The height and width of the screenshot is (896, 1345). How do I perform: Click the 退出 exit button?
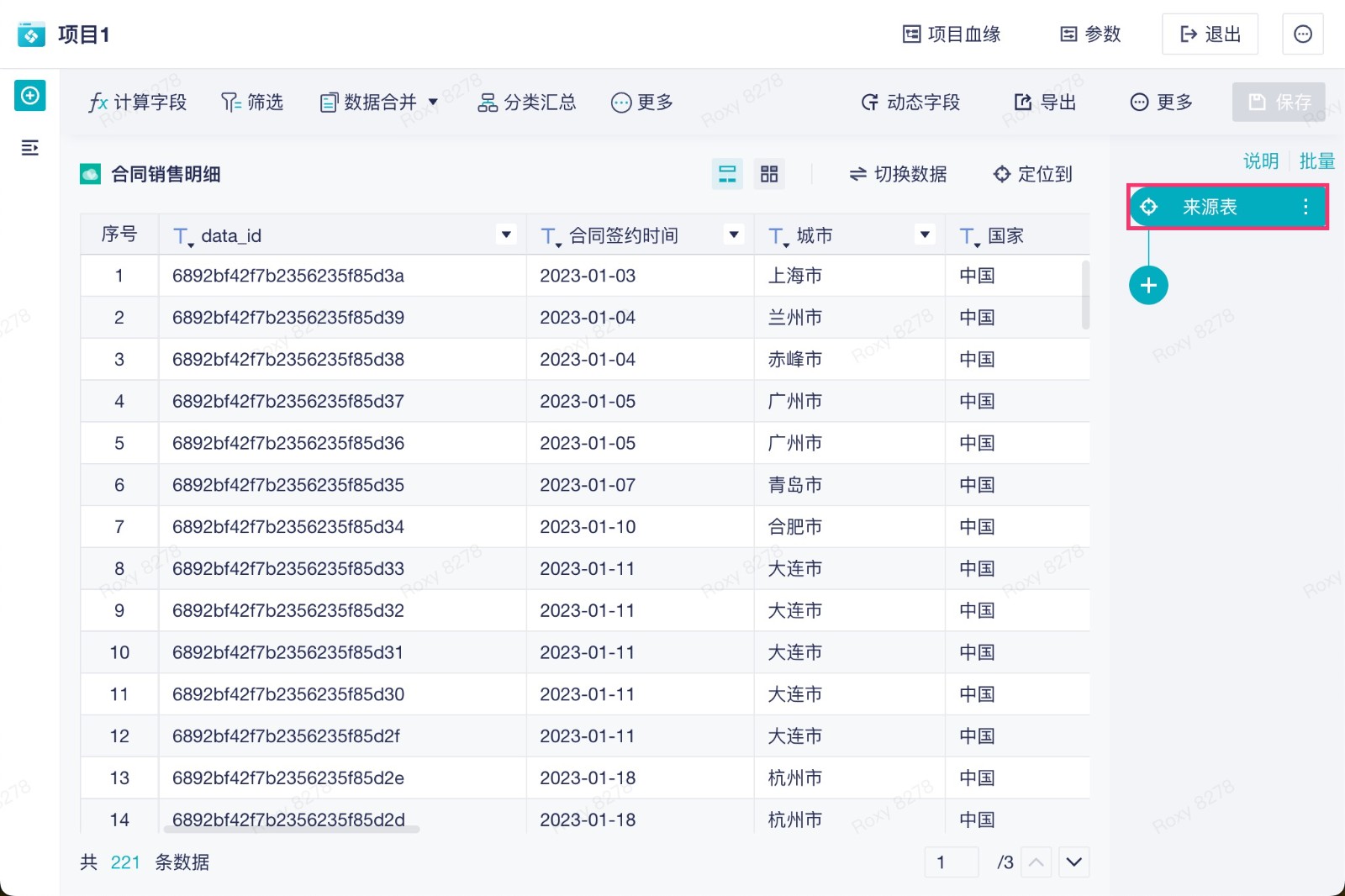pyautogui.click(x=1210, y=34)
